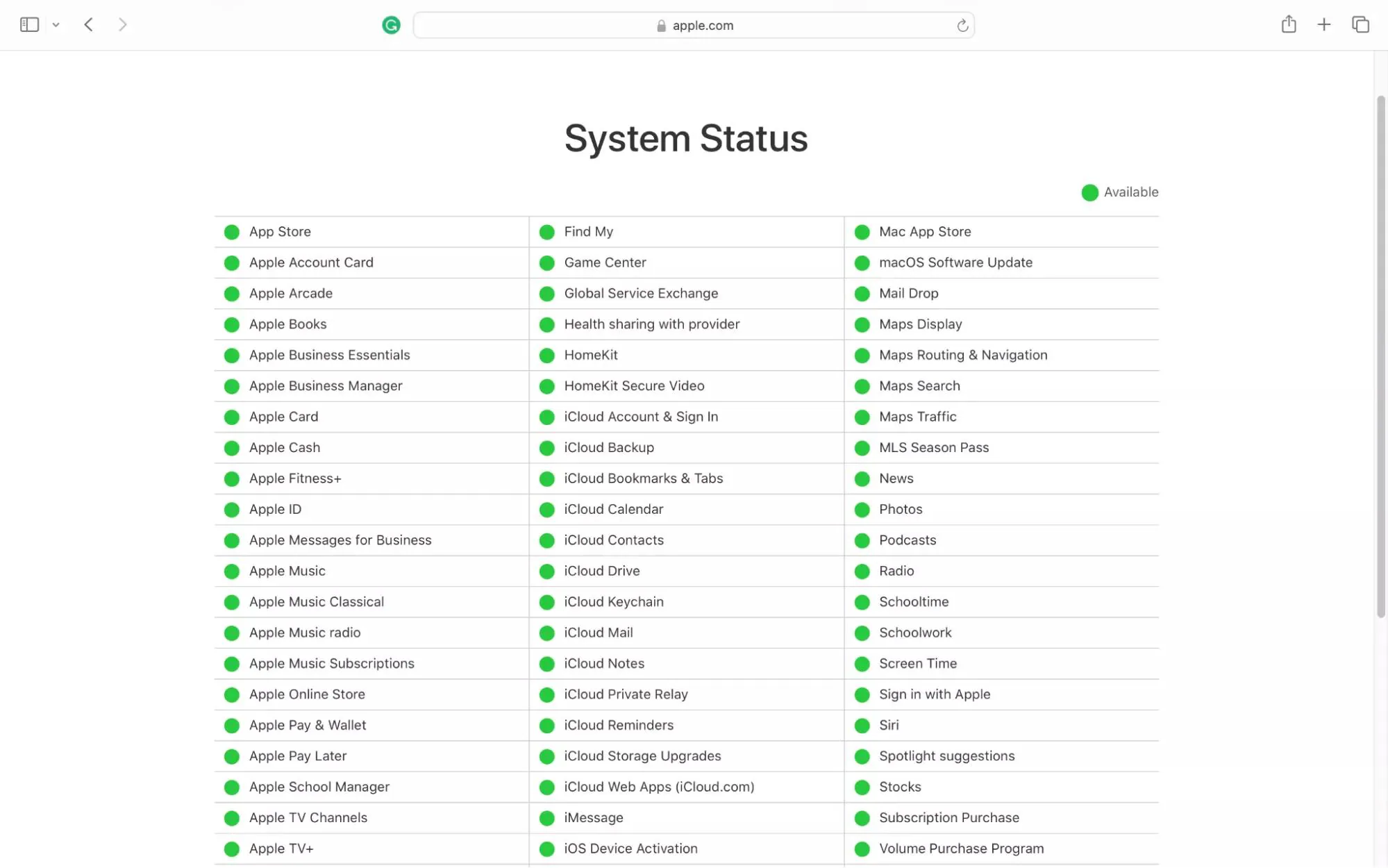1388x868 pixels.
Task: Select Apple Messages for Business entry
Action: pos(340,540)
